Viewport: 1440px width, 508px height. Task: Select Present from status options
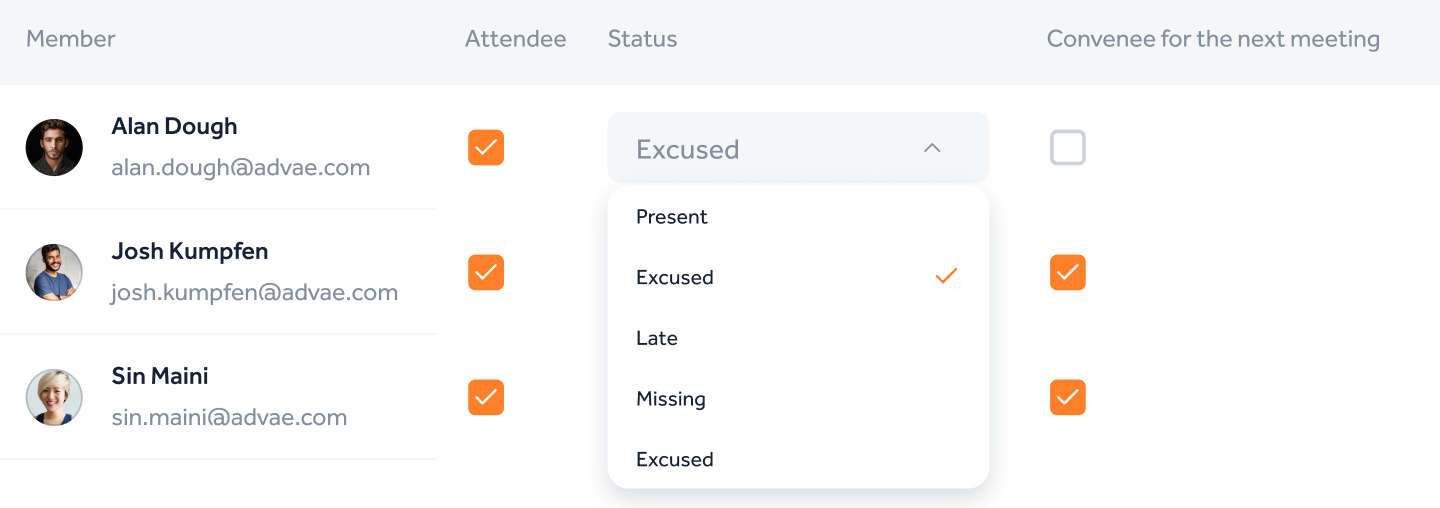point(672,217)
